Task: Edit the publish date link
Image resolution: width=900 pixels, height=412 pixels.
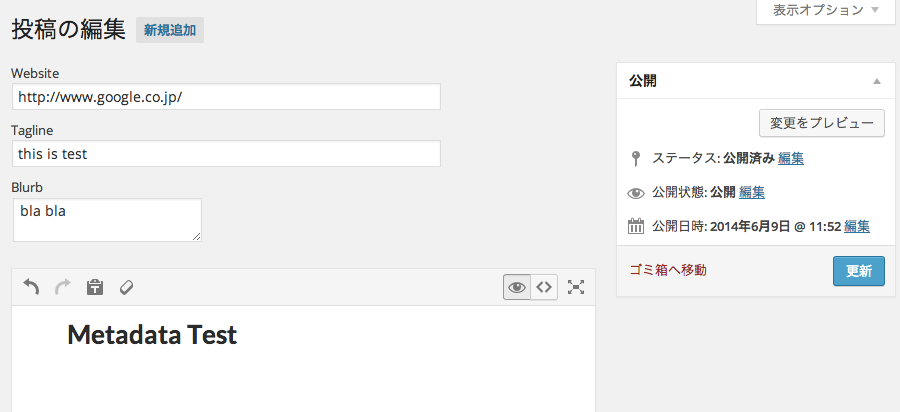Action: [856, 226]
